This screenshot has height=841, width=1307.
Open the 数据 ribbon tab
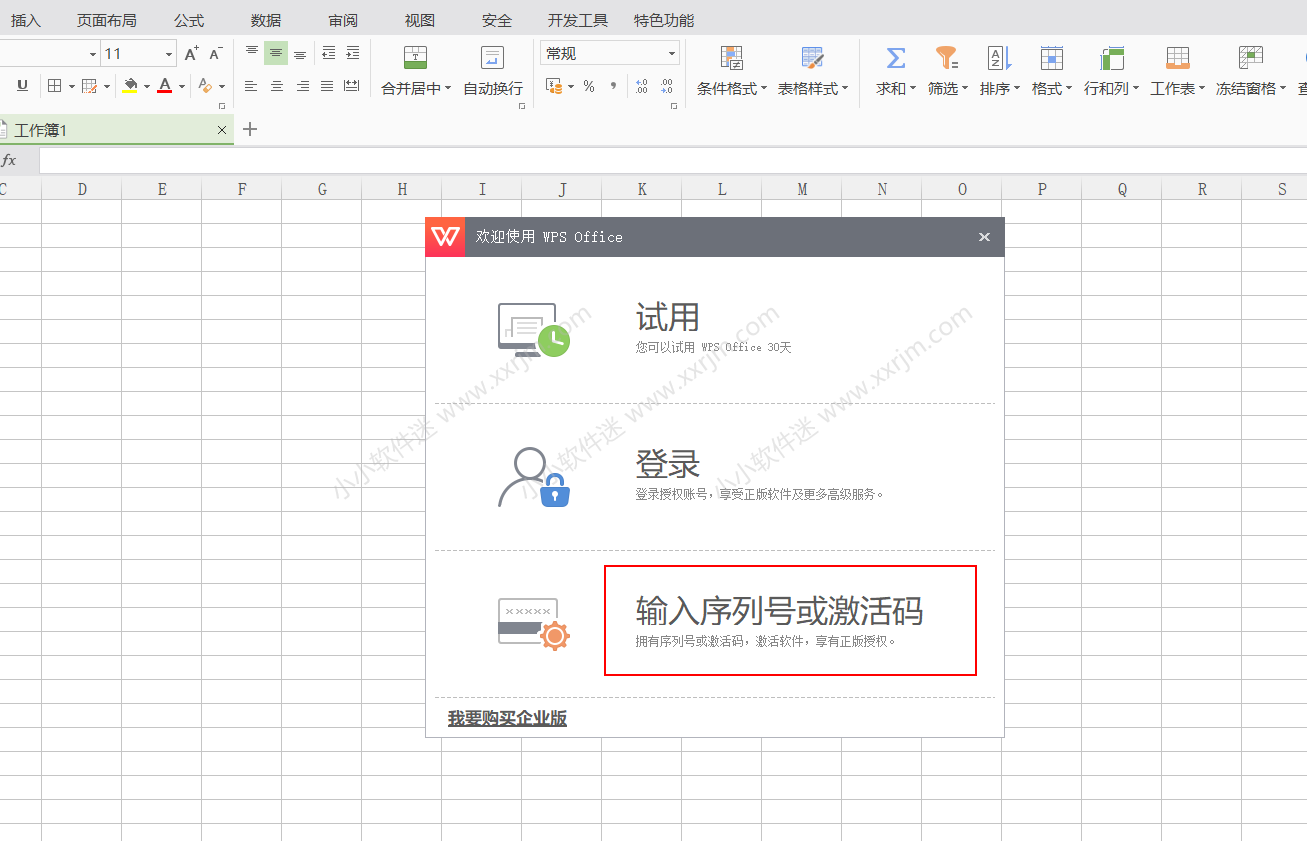click(266, 20)
